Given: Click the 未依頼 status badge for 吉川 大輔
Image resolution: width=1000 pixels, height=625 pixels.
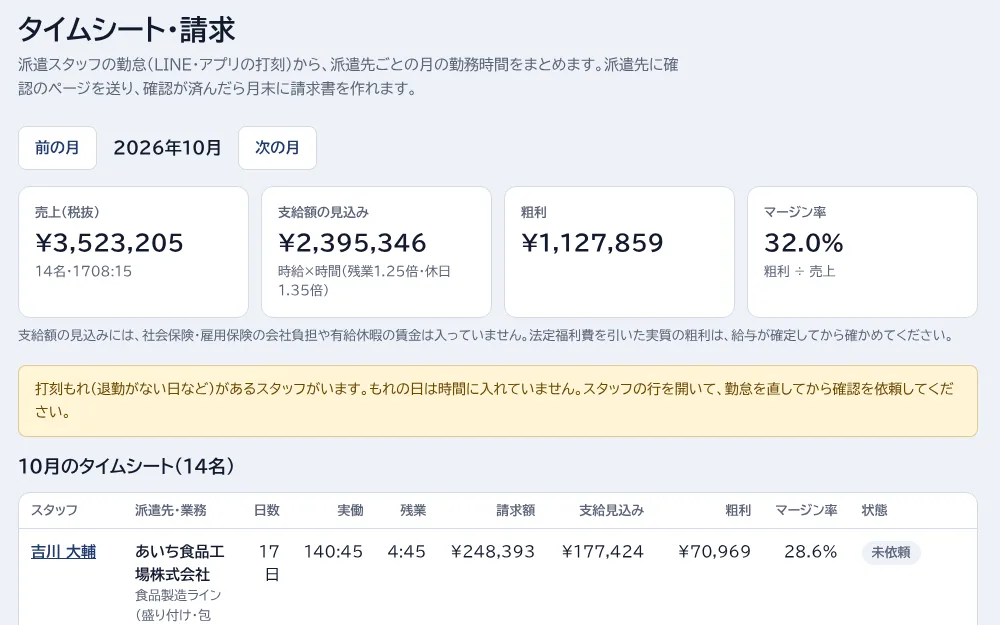Looking at the screenshot, I should click(x=891, y=552).
